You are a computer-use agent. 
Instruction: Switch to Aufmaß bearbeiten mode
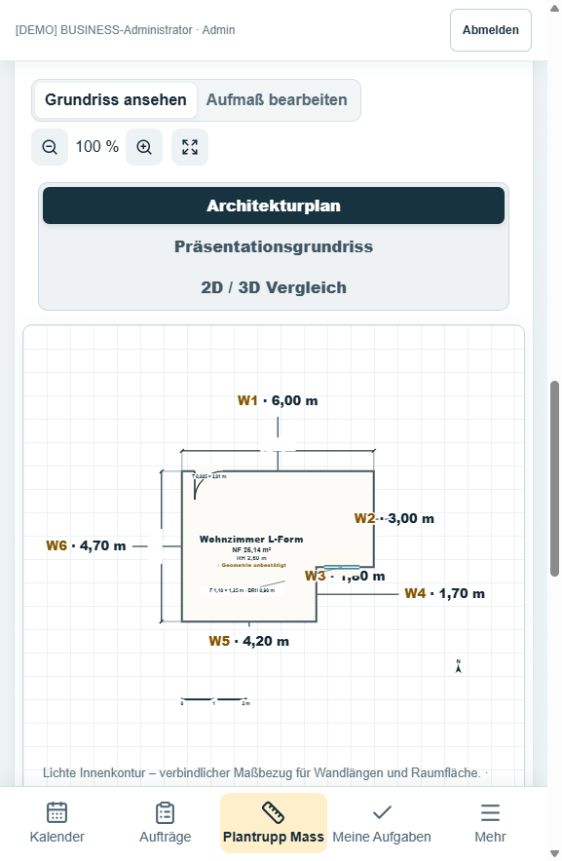[x=277, y=100]
